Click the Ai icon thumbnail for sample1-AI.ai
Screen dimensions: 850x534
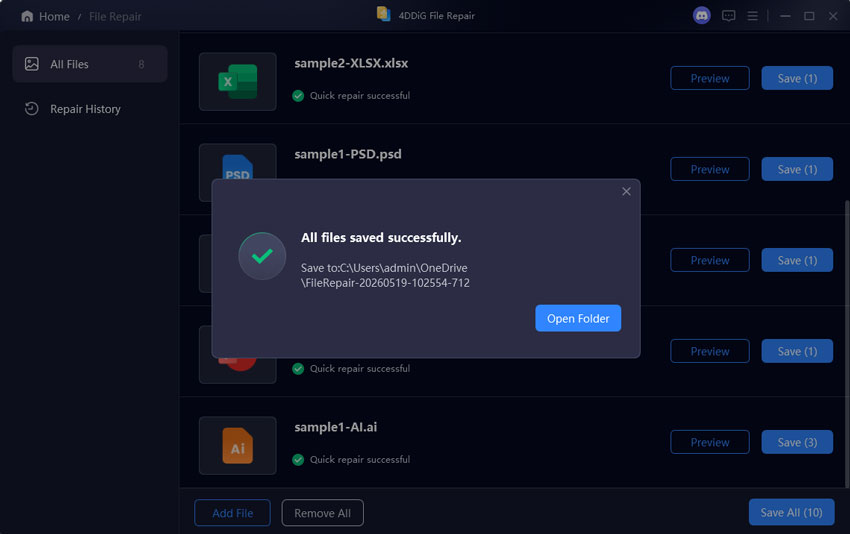pos(237,446)
